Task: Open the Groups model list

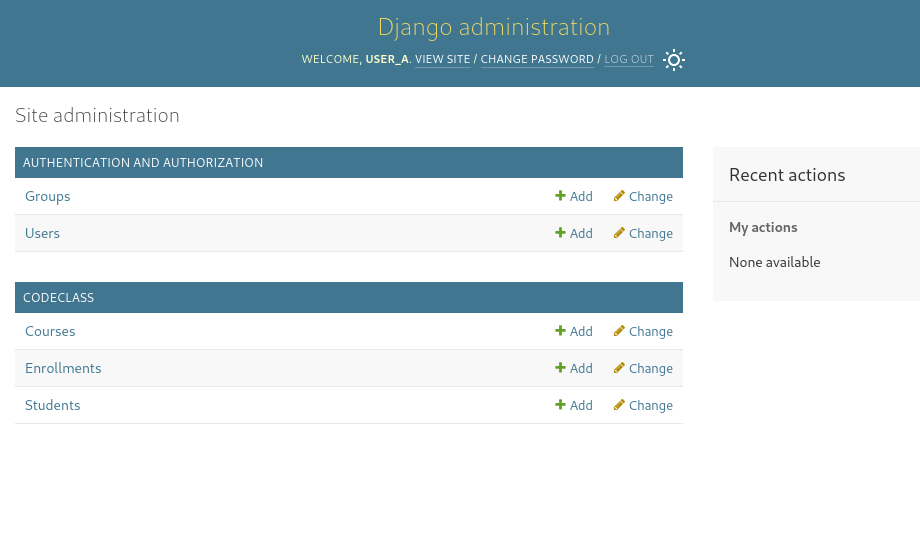Action: (48, 196)
